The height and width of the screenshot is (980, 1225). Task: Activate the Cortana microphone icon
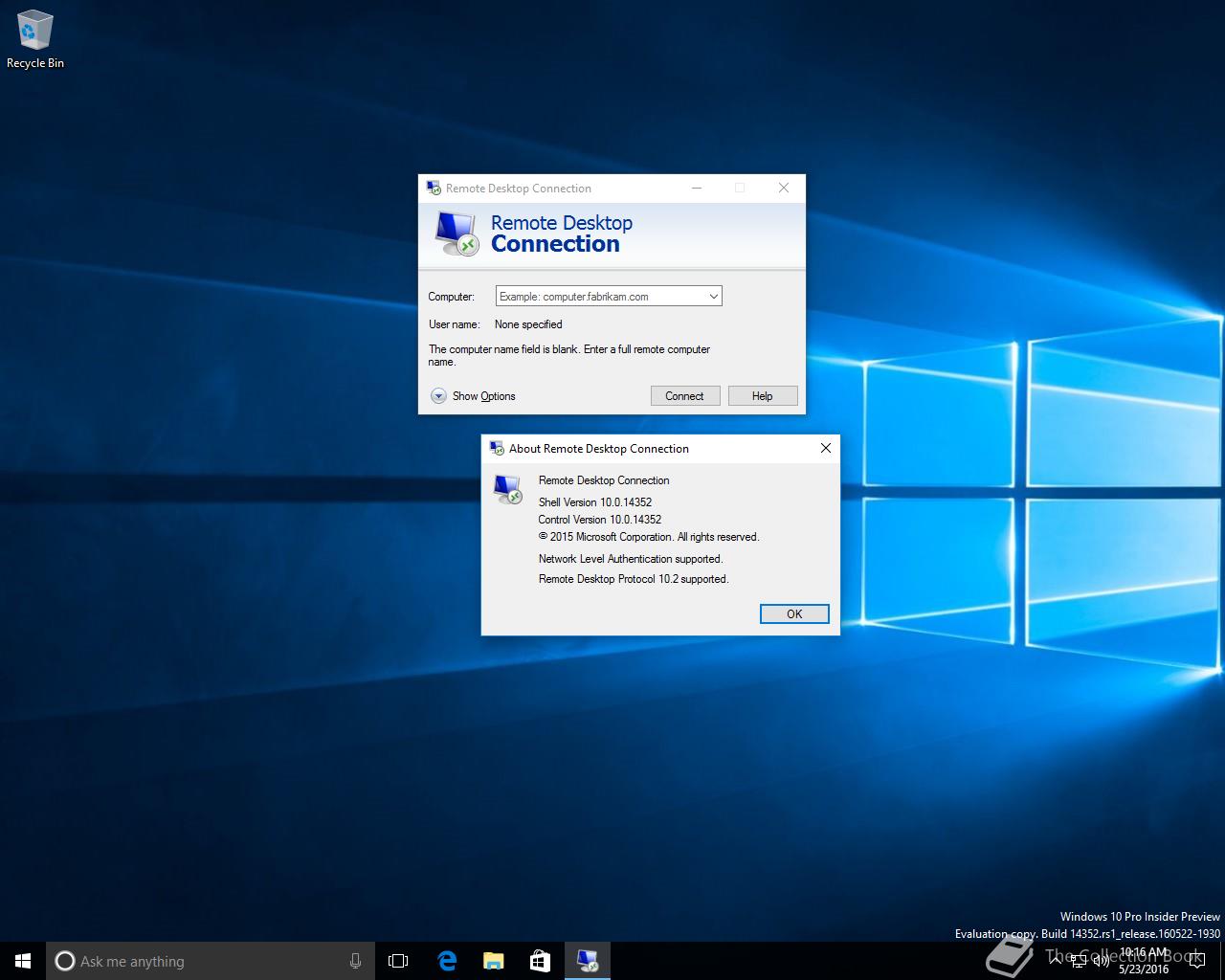coord(355,961)
